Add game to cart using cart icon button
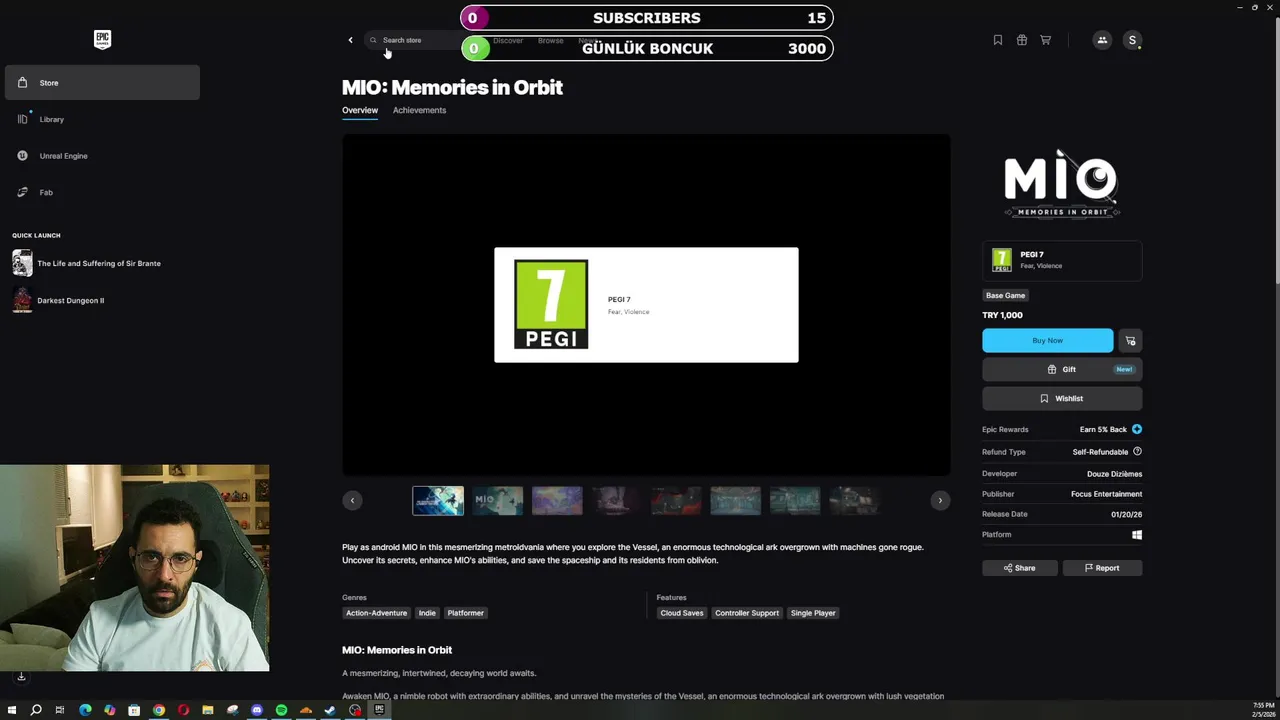Viewport: 1280px width, 720px height. [x=1130, y=340]
